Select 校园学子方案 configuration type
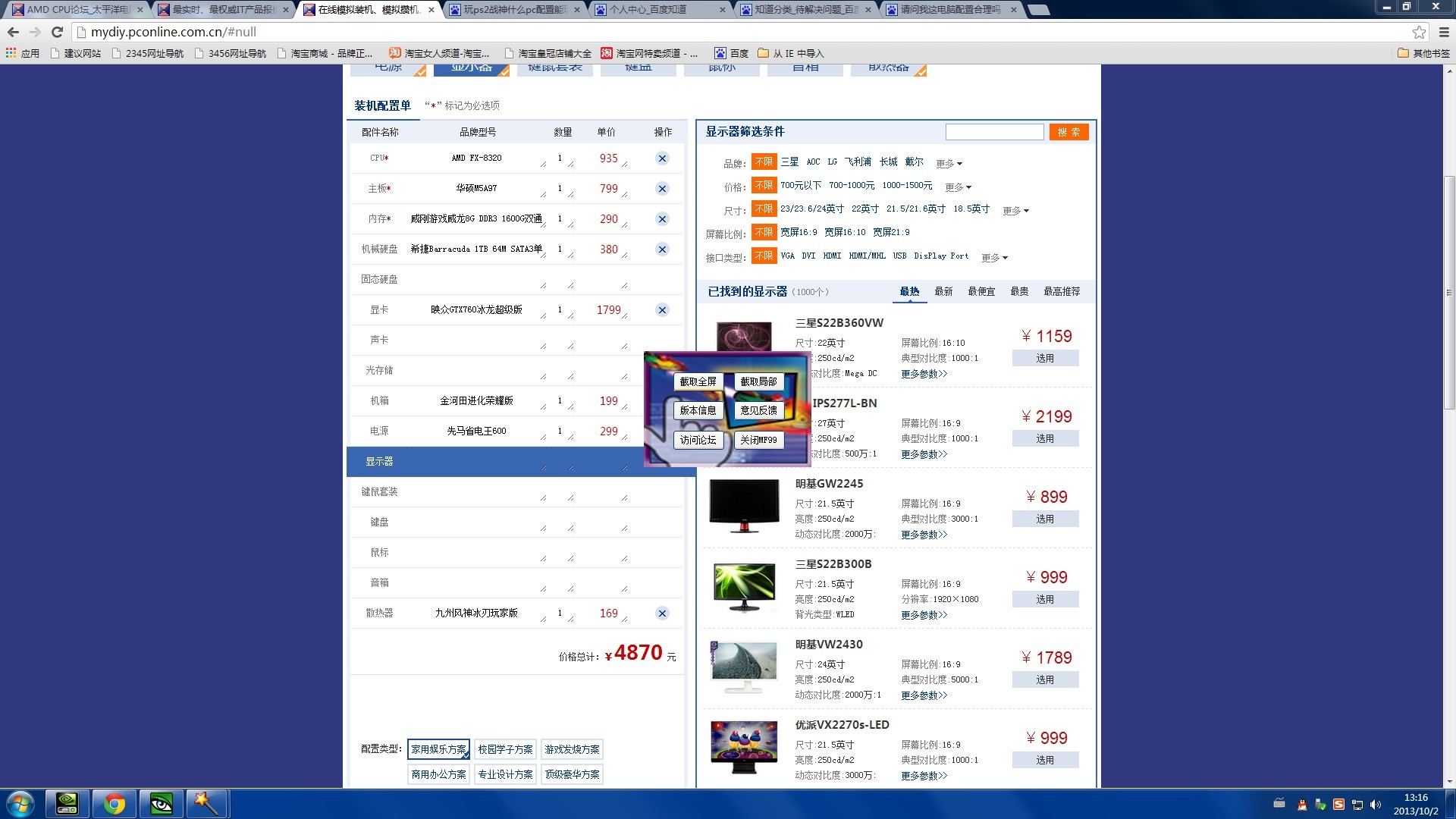 pos(505,749)
